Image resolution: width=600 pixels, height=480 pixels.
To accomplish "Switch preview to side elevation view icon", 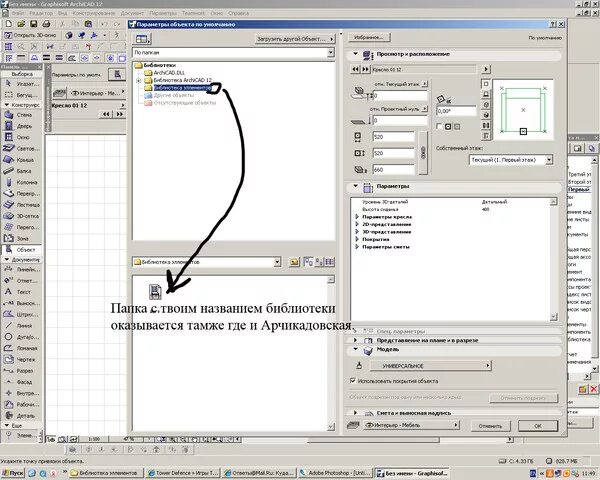I will [486, 94].
